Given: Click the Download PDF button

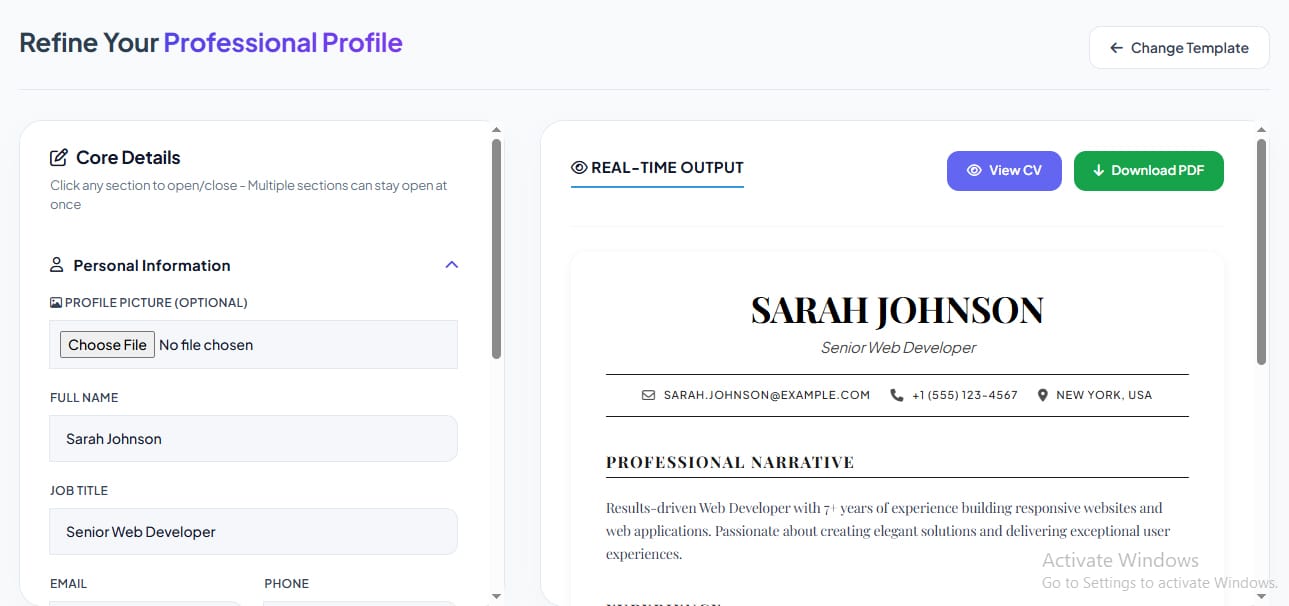Looking at the screenshot, I should tap(1149, 170).
